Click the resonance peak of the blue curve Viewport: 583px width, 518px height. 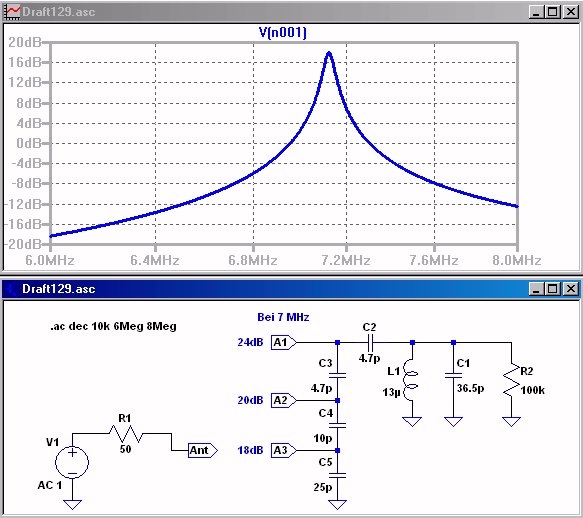(329, 54)
